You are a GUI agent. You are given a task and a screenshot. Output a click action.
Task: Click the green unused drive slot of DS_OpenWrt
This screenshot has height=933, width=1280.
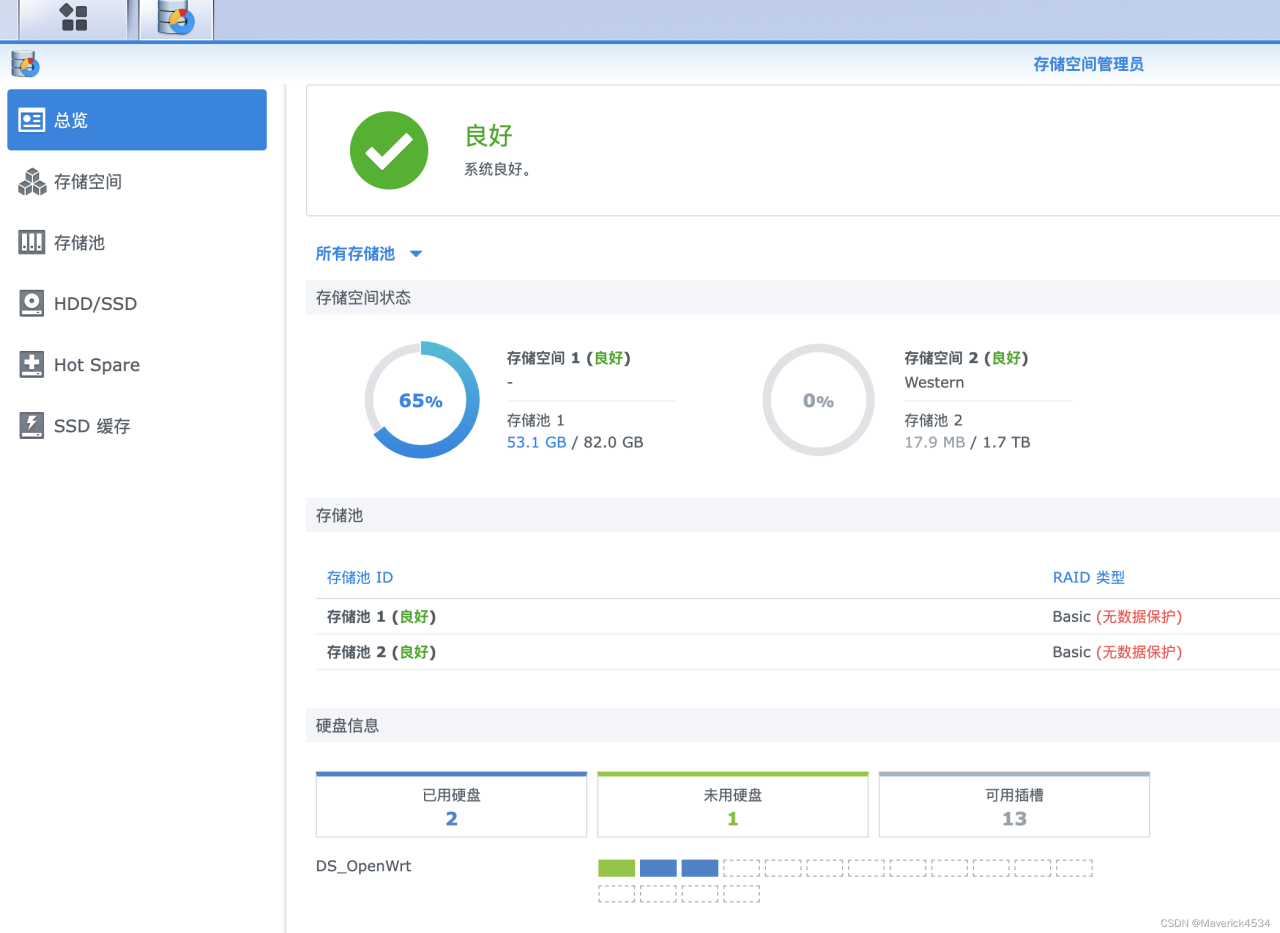coord(616,867)
